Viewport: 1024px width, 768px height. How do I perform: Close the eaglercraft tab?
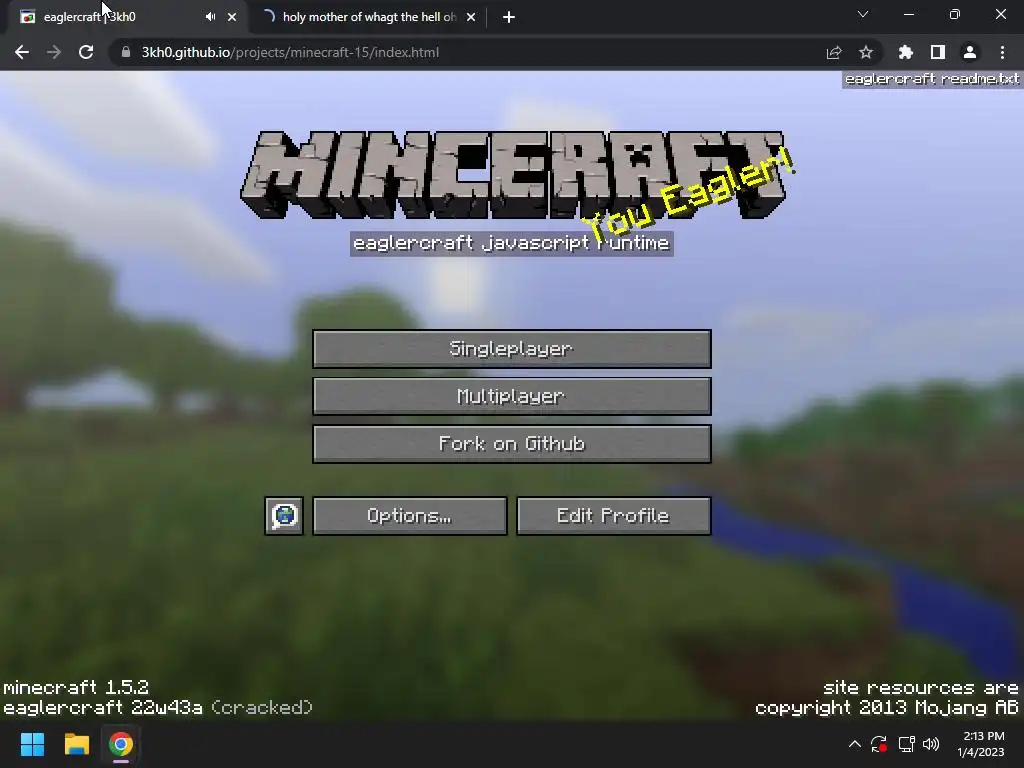pyautogui.click(x=232, y=17)
